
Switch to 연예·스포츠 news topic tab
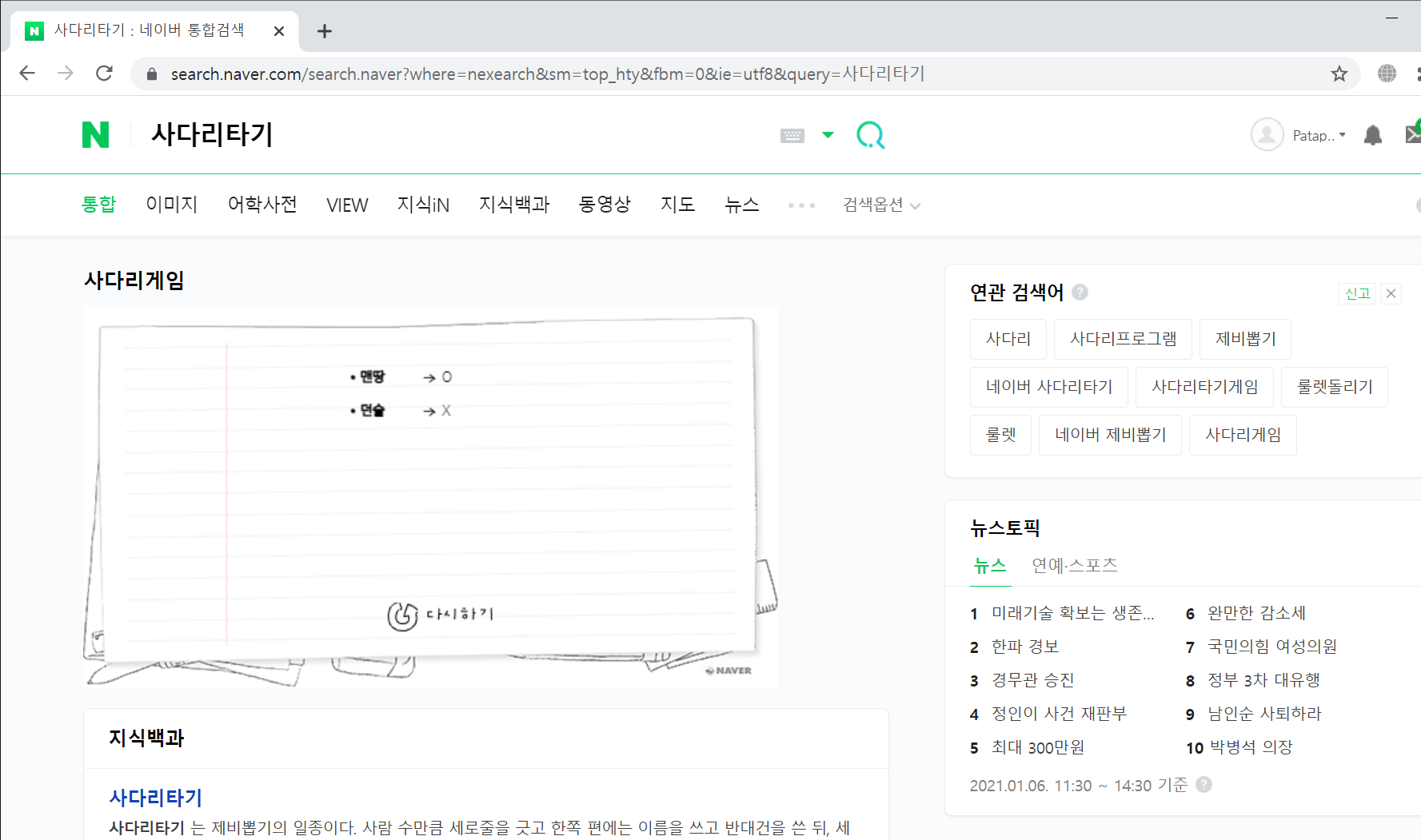point(1074,566)
